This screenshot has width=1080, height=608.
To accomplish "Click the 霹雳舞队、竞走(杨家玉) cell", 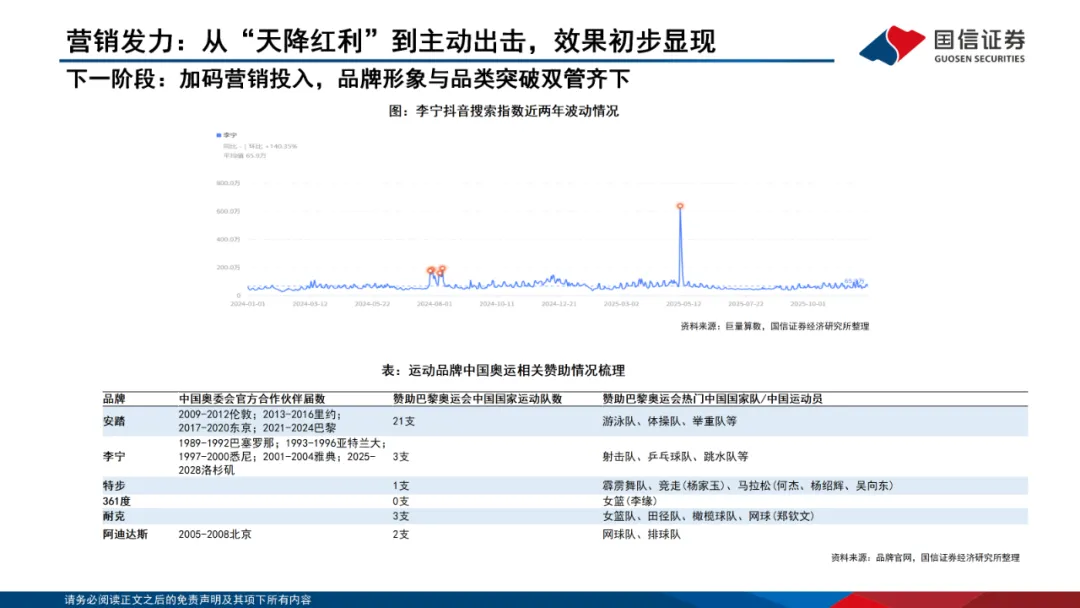I will click(748, 485).
